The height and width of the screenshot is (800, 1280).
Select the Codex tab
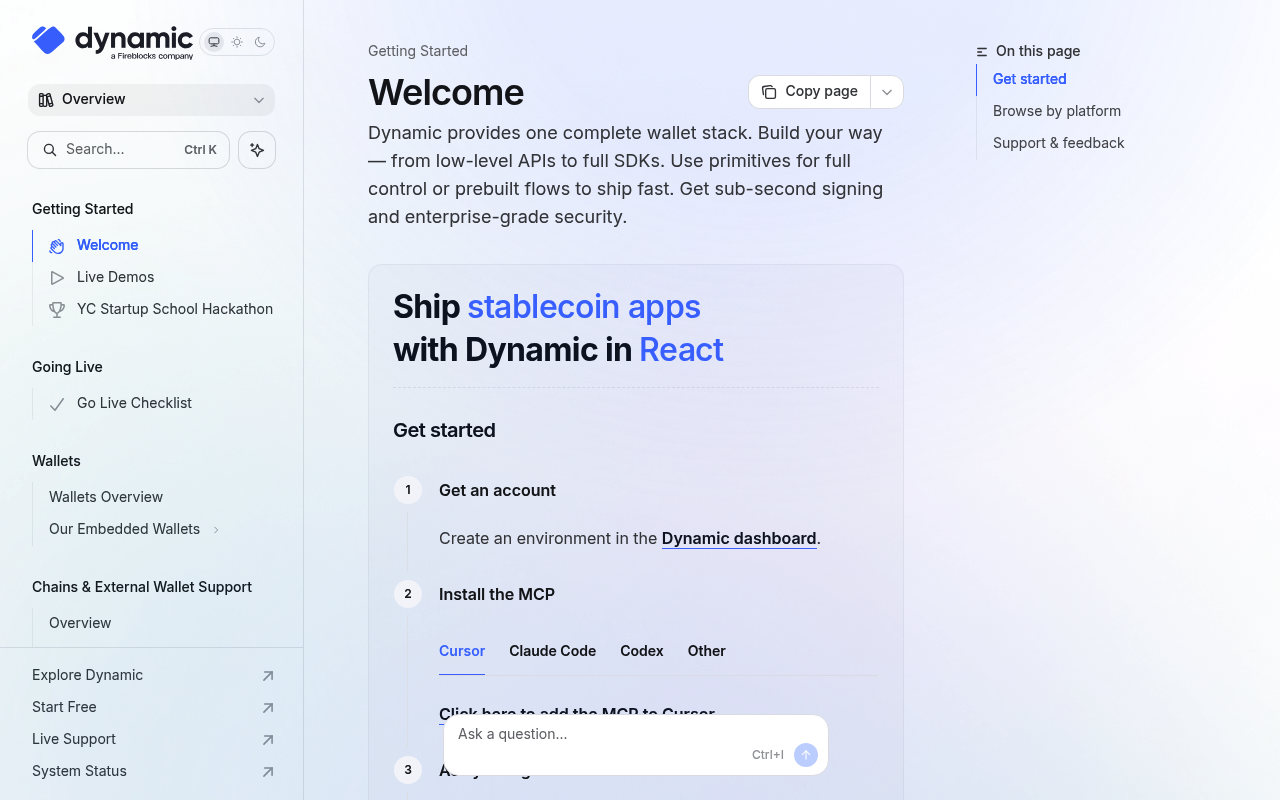tap(642, 651)
